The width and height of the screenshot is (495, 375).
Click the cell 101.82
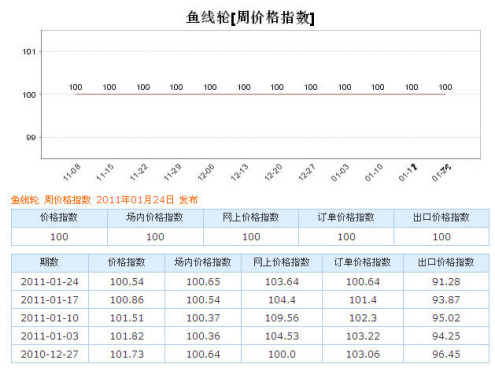pos(127,336)
